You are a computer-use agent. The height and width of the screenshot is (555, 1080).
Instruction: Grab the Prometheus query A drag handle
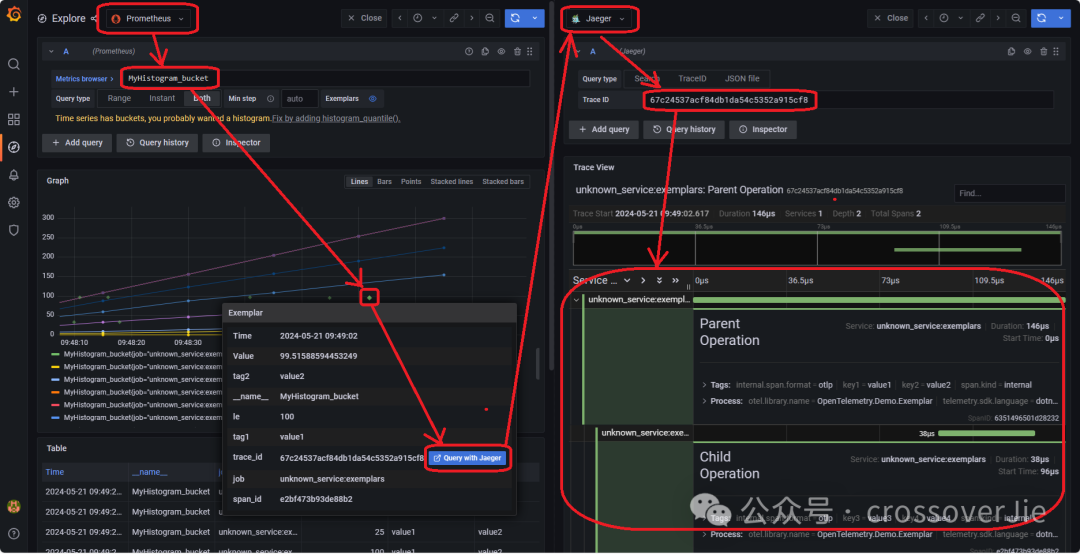click(x=530, y=51)
